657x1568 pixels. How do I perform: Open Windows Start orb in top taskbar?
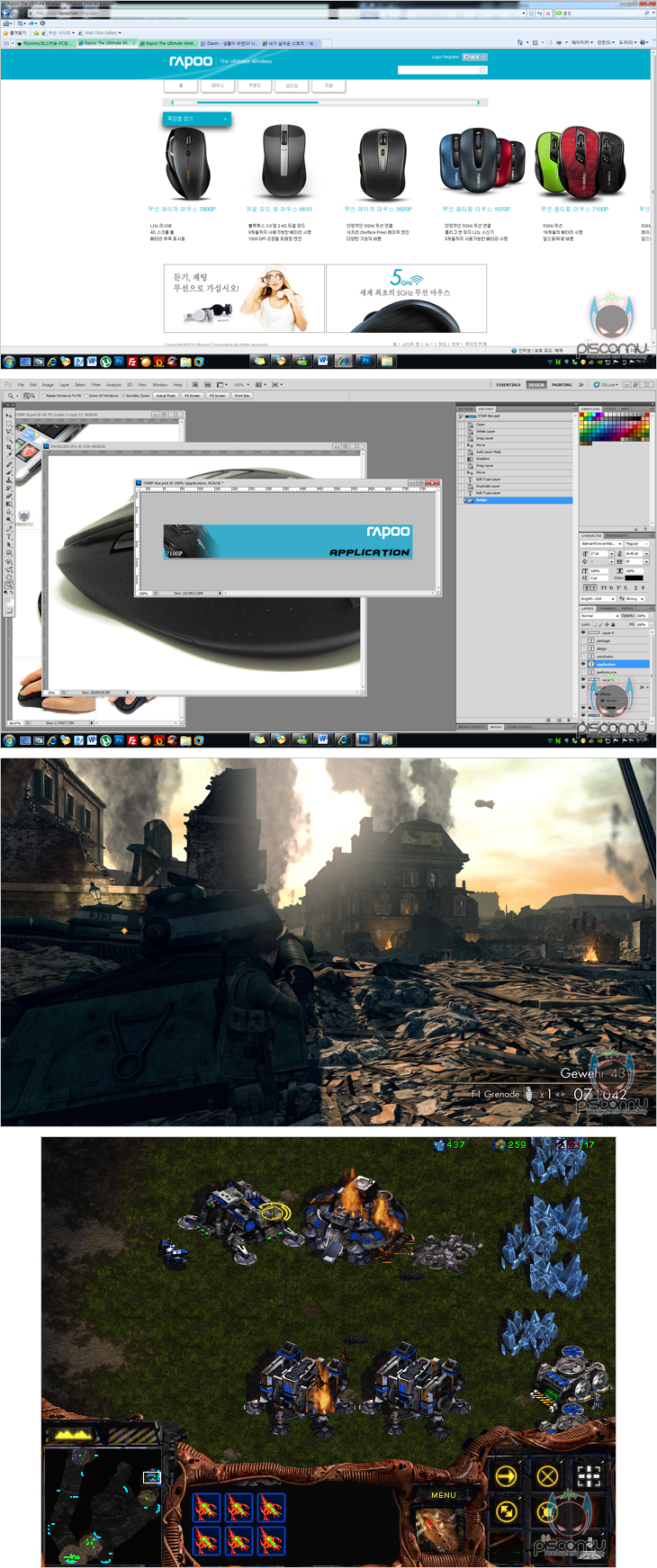9,362
